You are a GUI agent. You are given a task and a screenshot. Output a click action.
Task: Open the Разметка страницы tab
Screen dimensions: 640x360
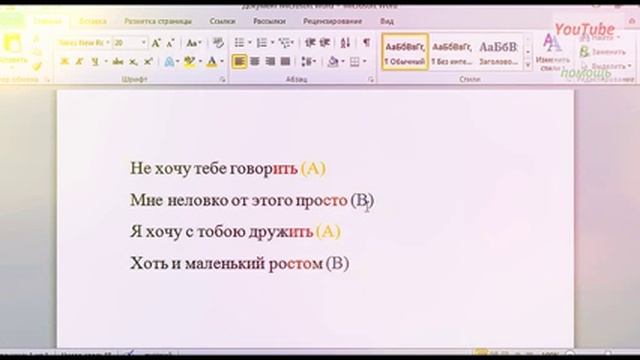coord(158,21)
